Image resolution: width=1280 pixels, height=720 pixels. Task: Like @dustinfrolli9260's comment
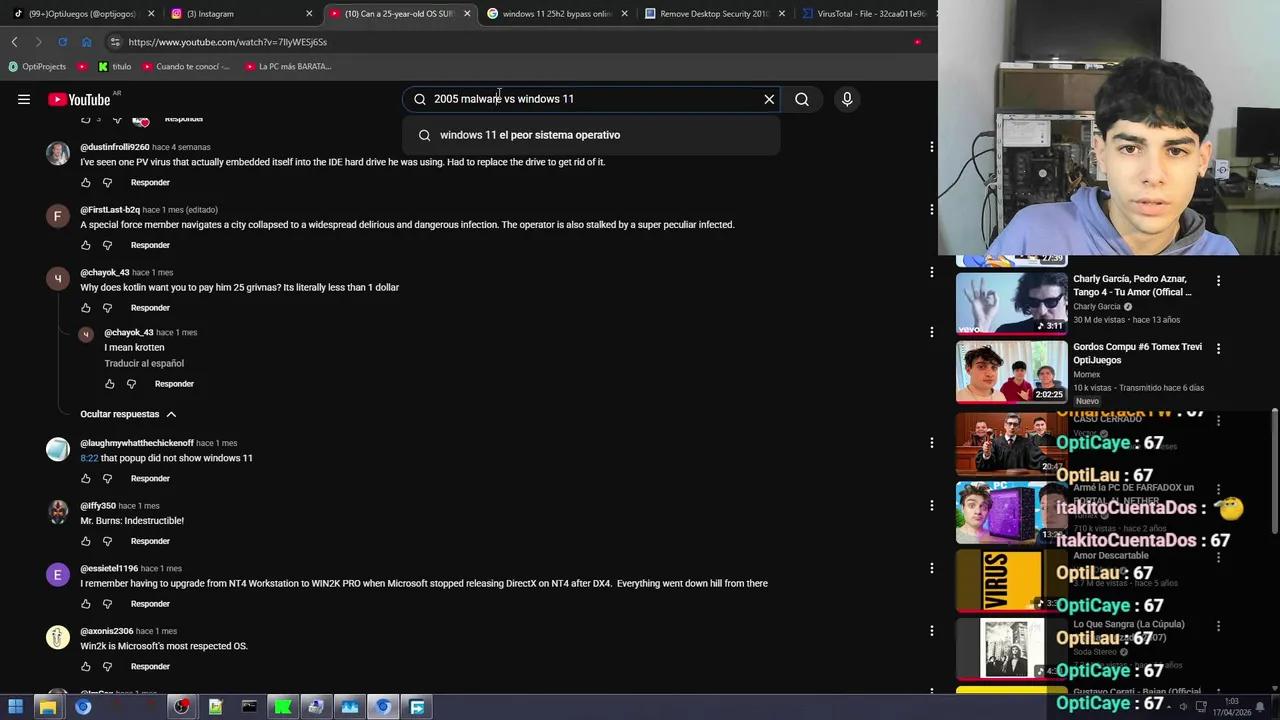86,183
